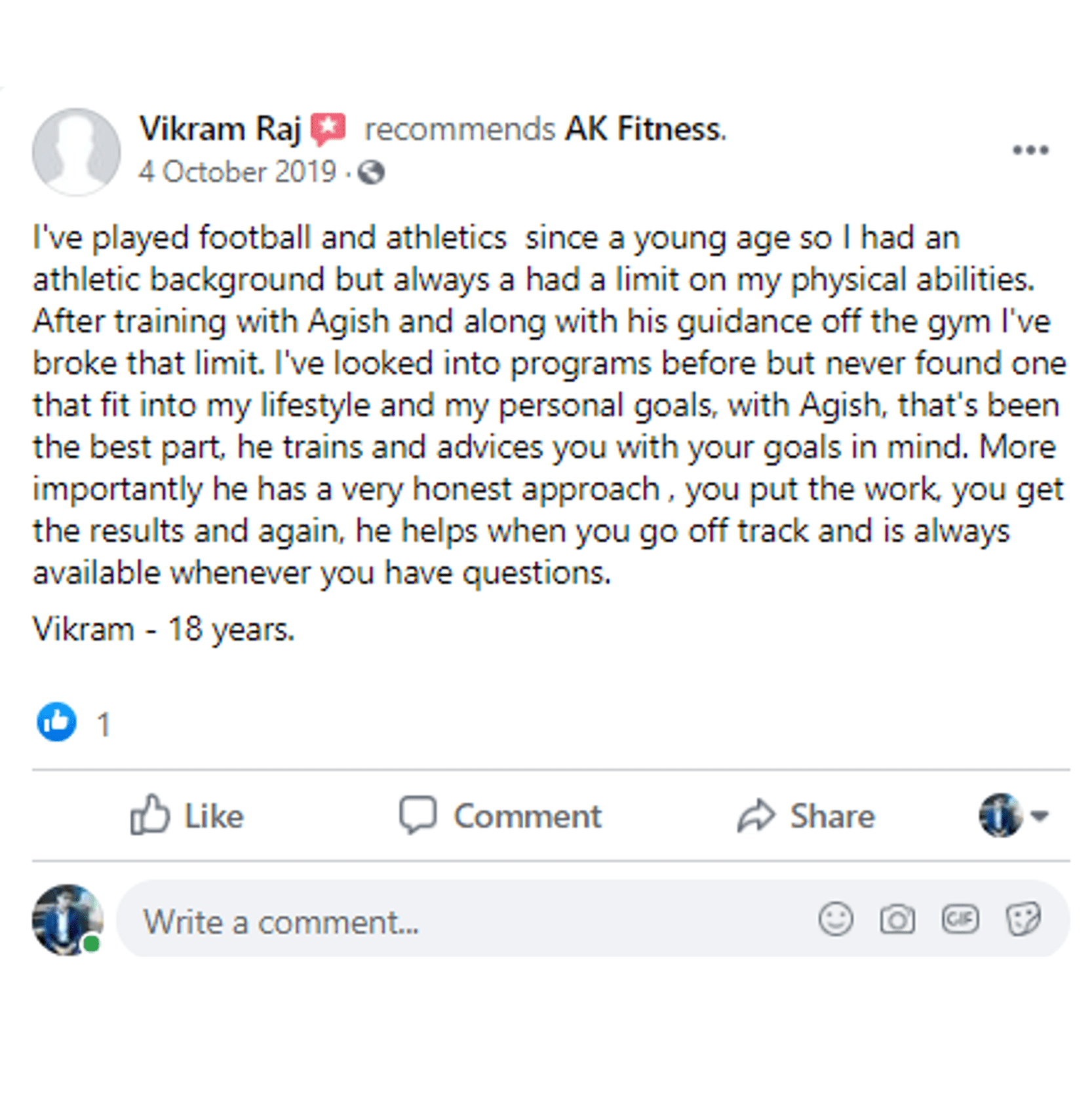The image size is (1092, 1114).
Task: Click the Comment button
Action: pos(501,816)
